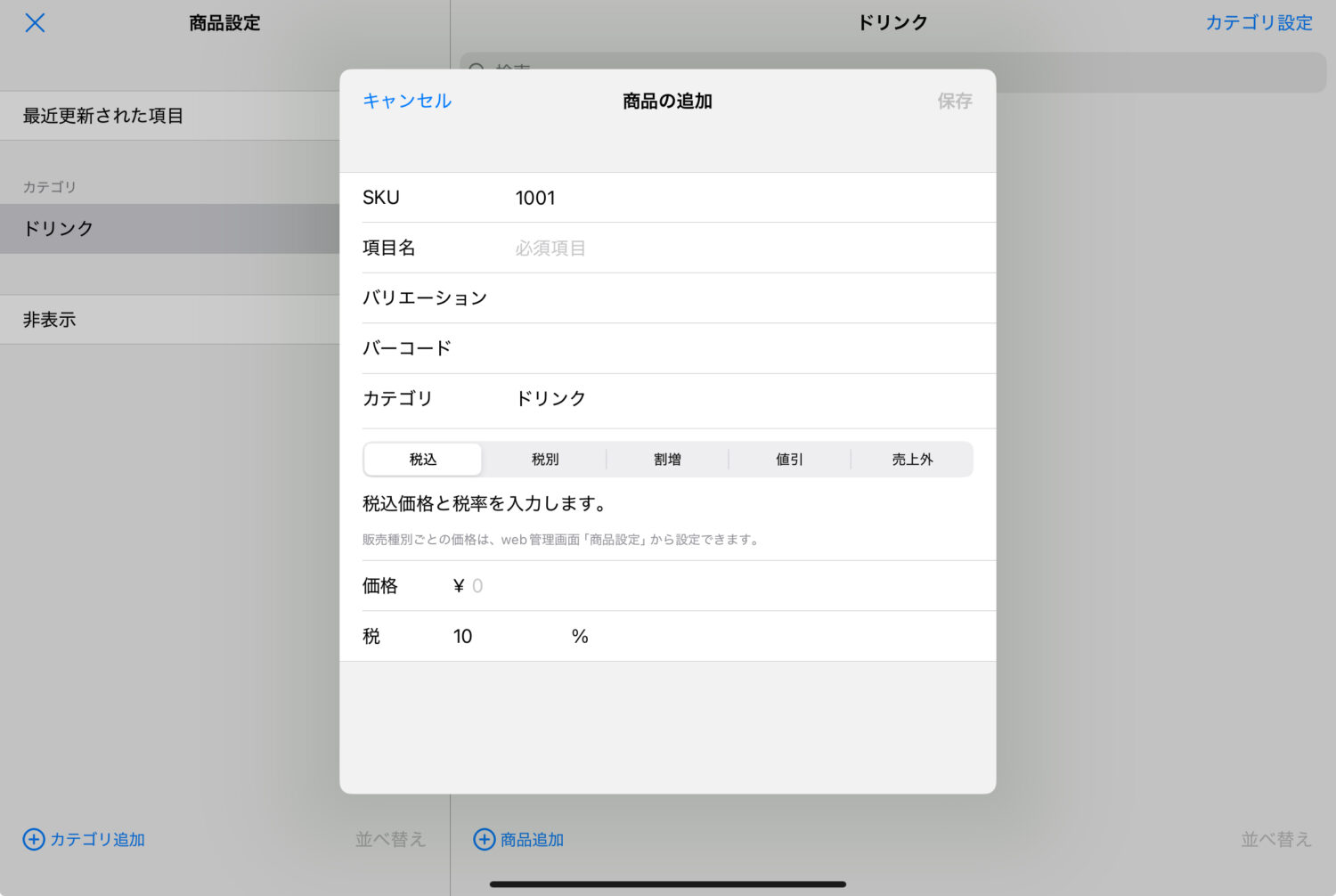Screen dimensions: 1336x896
Task: Click the home indicator bar at bottom
Action: tap(667, 884)
